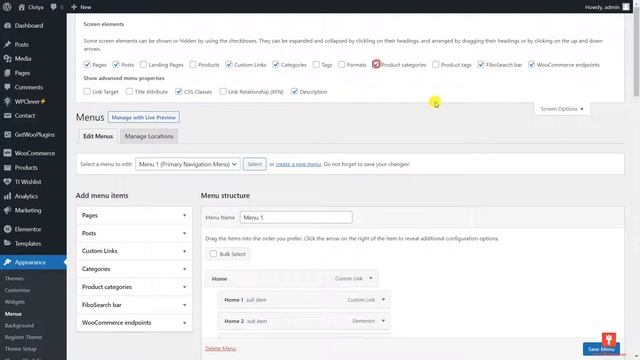Open Themes under Appearance submenu
640x360 pixels.
[14, 278]
